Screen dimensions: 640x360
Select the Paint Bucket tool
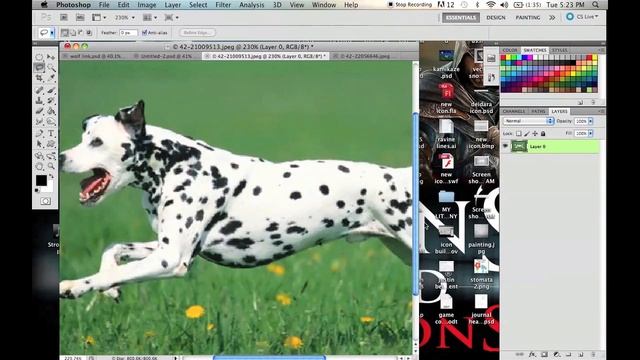51,111
